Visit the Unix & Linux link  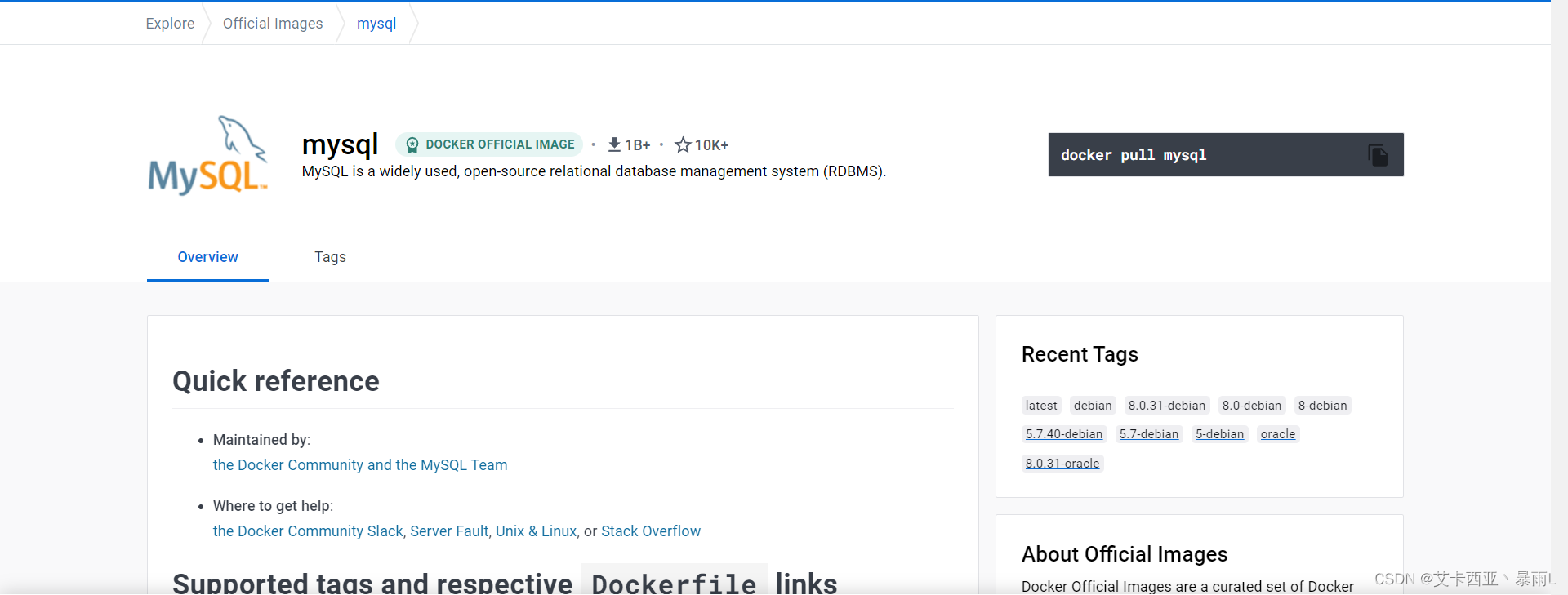pos(536,531)
